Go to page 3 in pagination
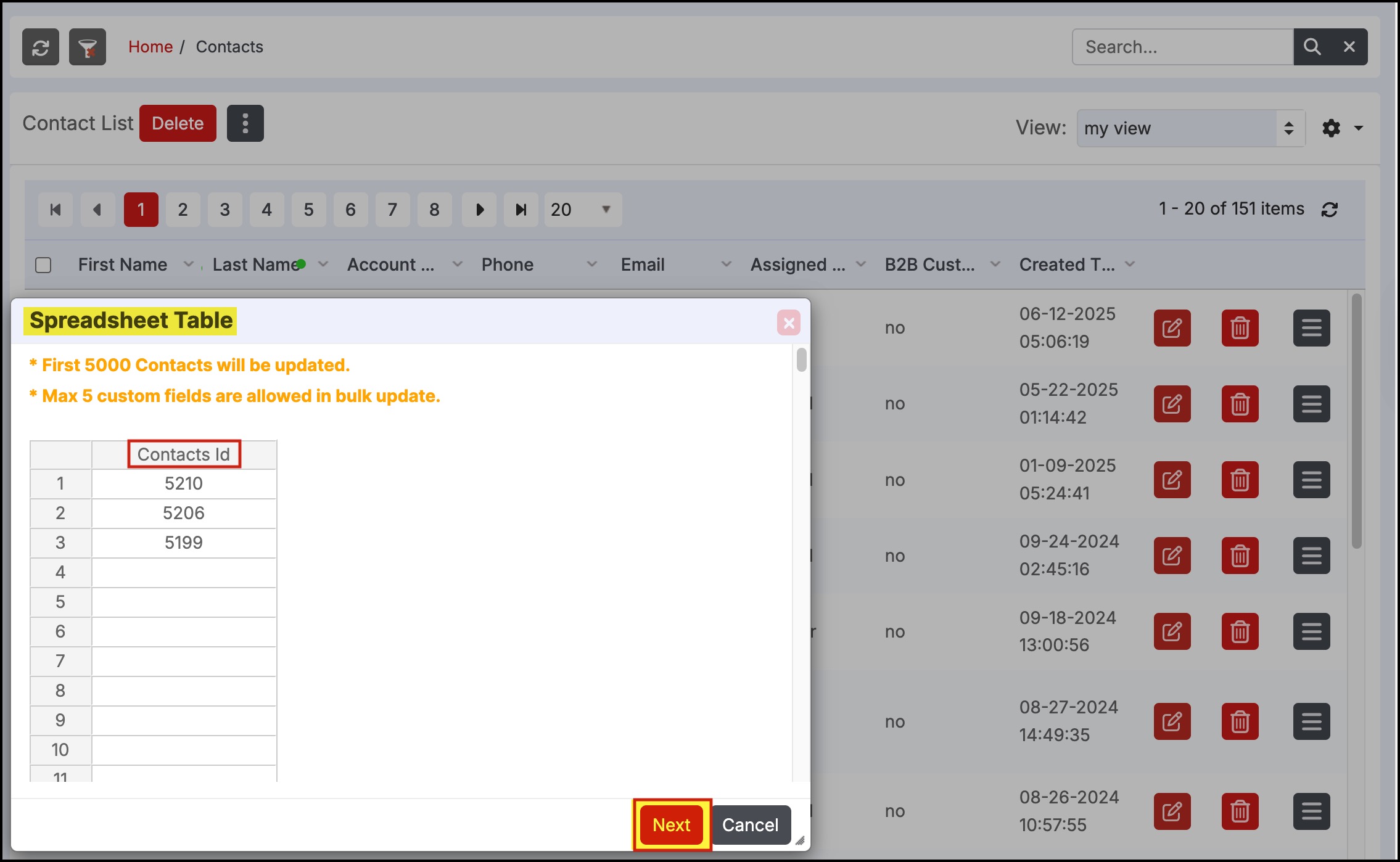The image size is (1400, 862). click(x=224, y=210)
